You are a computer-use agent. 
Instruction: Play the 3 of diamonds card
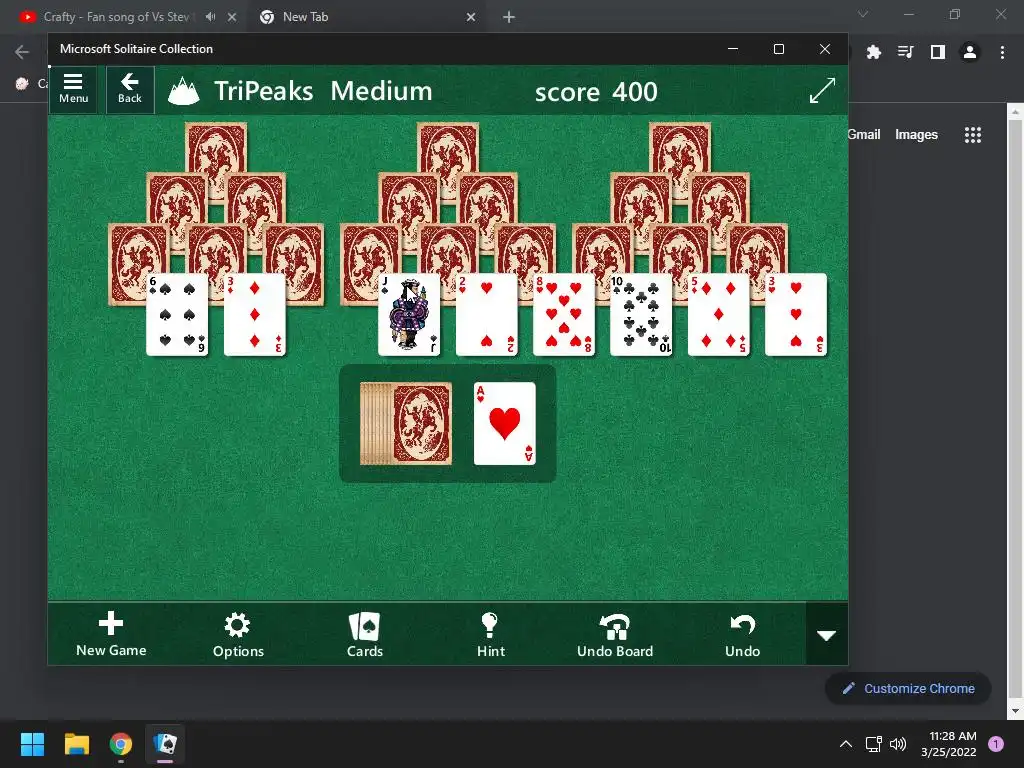pos(255,314)
